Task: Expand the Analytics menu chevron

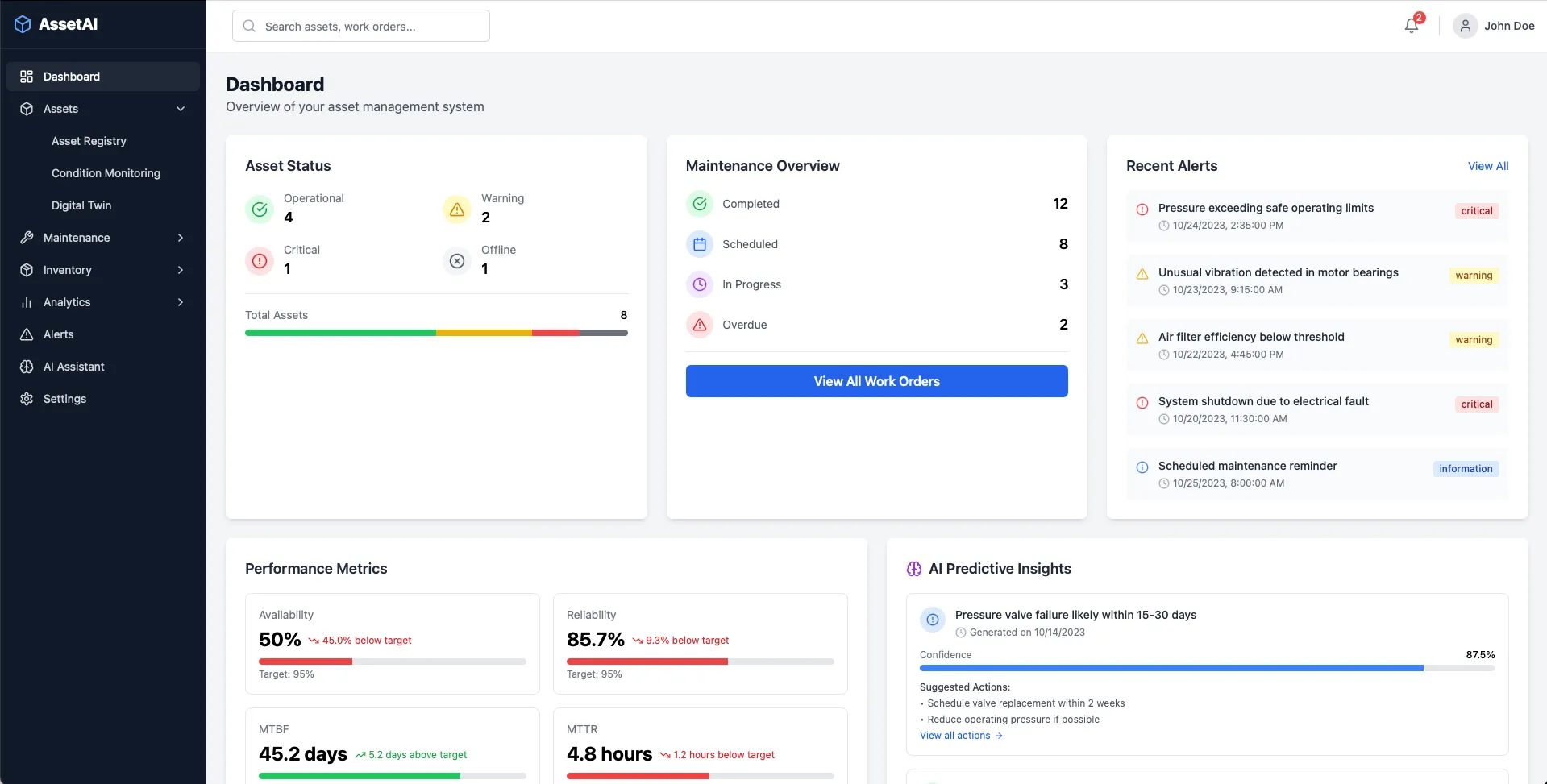Action: (x=181, y=302)
